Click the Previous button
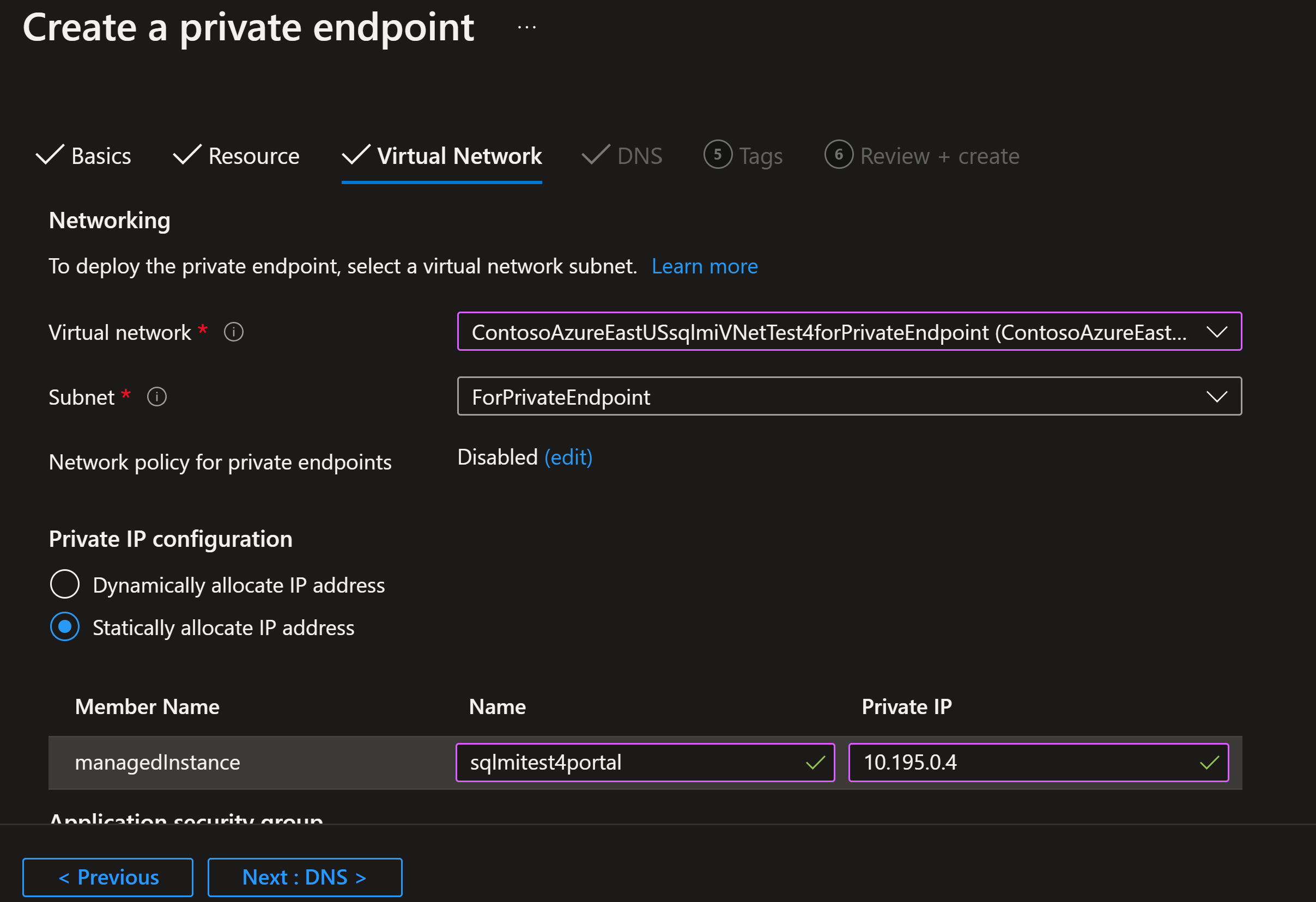Screen dimensions: 1316x902 107,877
